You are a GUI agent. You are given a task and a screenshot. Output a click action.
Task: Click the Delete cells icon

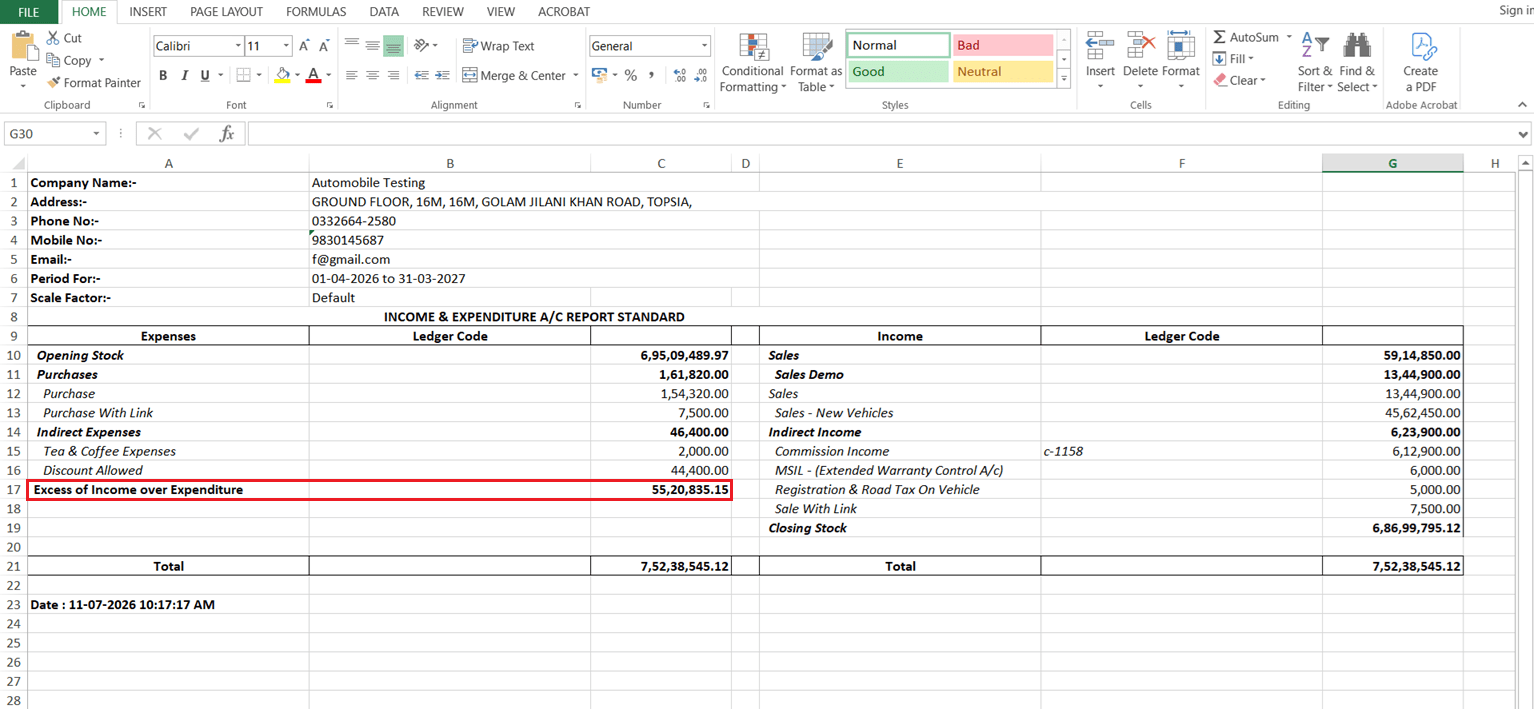click(1140, 46)
